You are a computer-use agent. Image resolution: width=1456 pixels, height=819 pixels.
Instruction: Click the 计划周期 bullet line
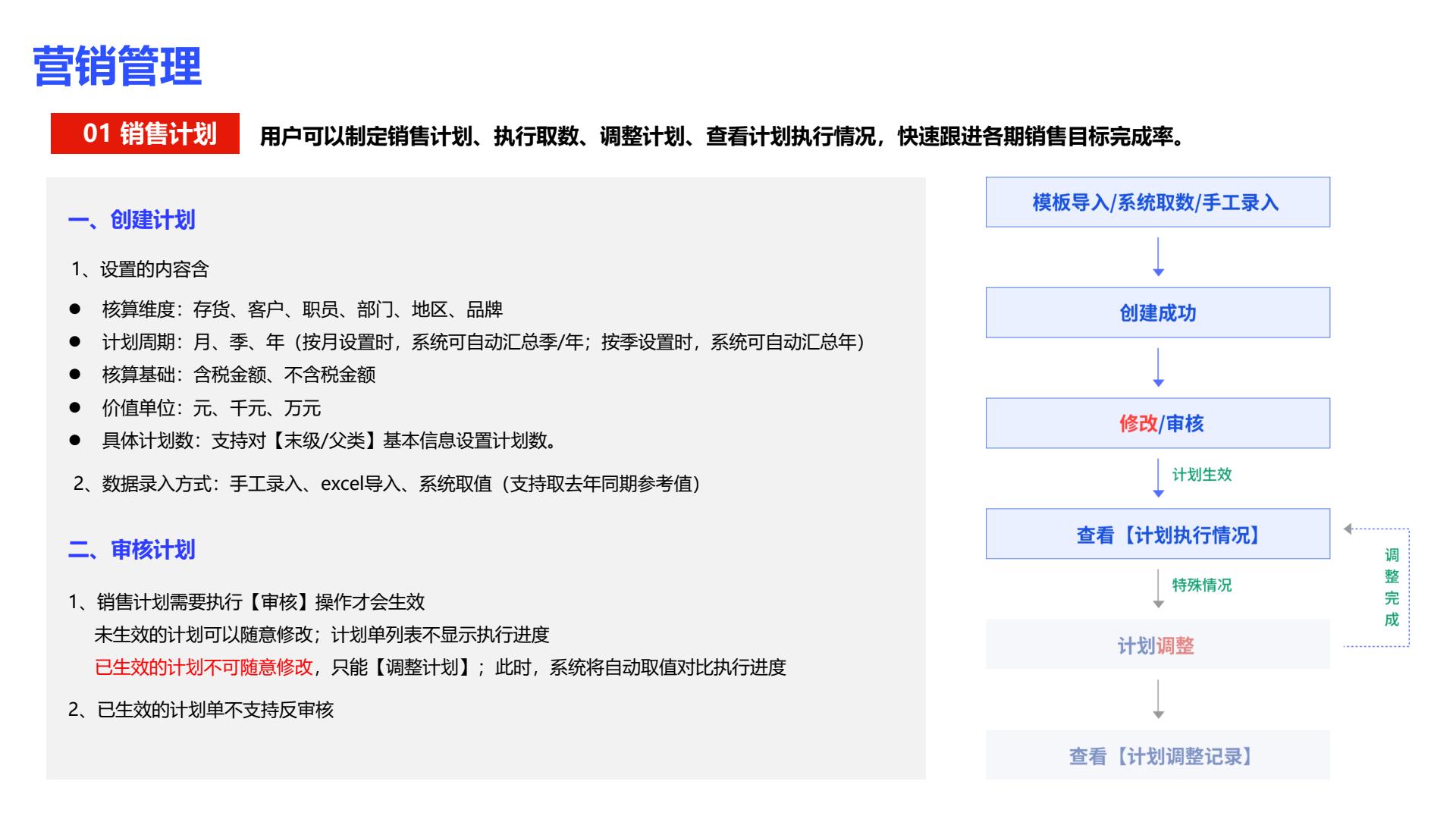tap(482, 342)
